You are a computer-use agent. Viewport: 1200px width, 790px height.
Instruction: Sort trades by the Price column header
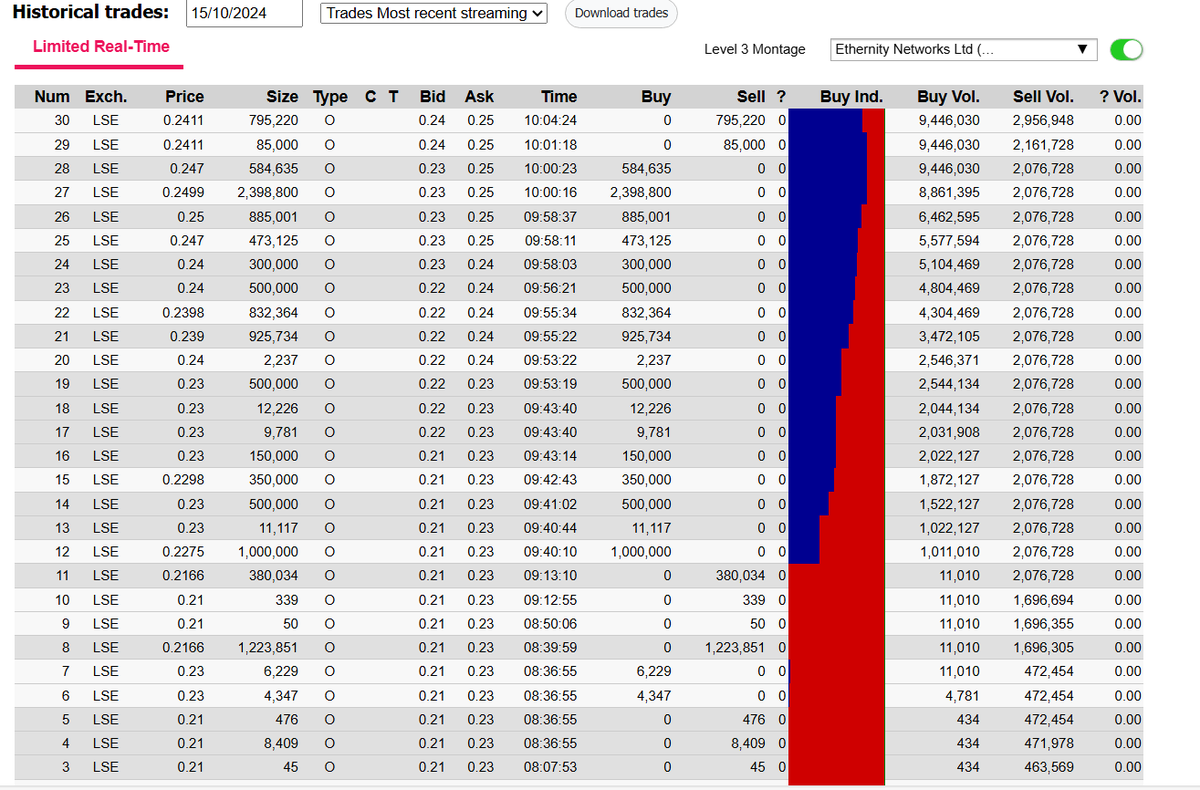pos(185,96)
